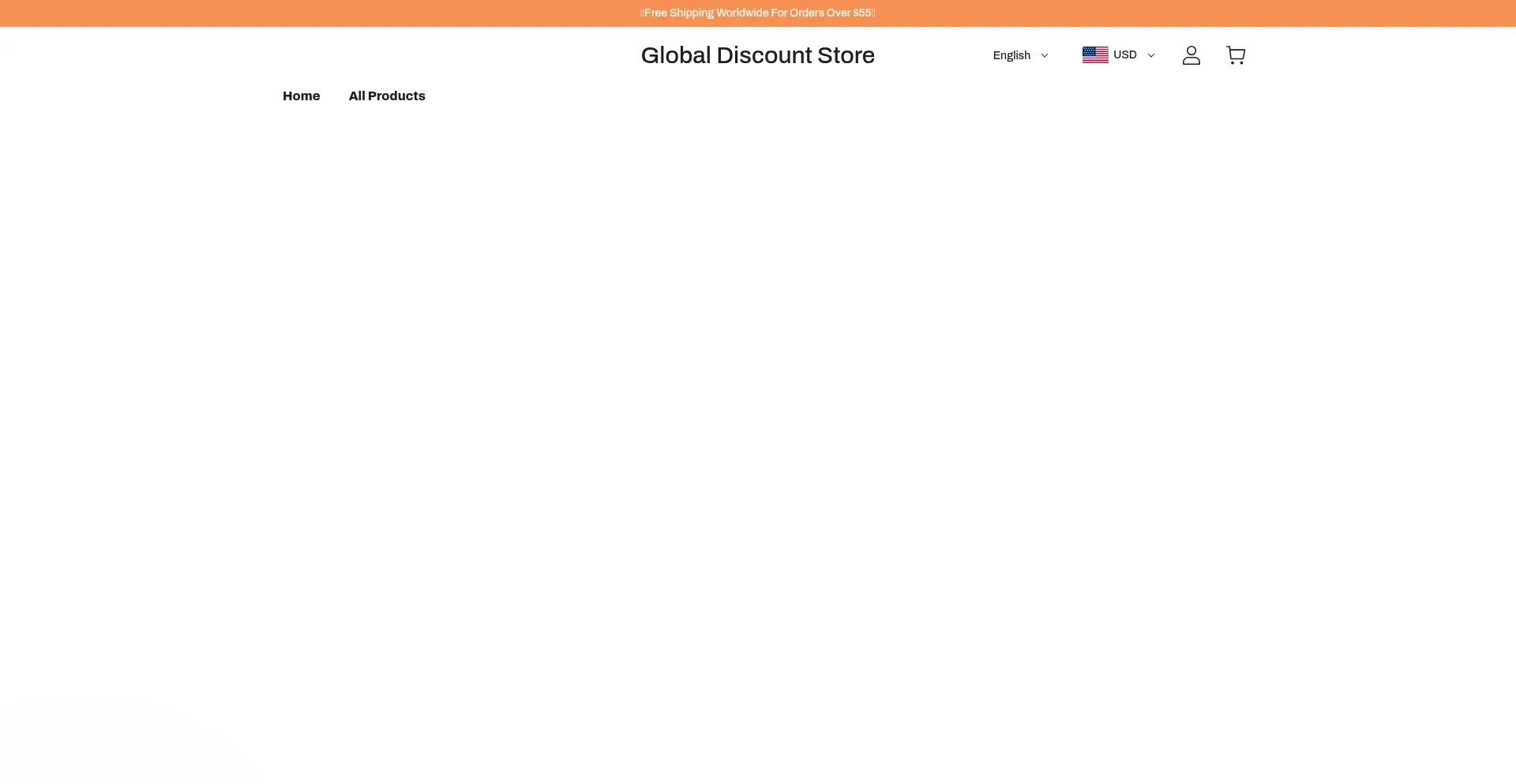Return to storefront via Home link
Screen dimensions: 1516x784
click(301, 96)
